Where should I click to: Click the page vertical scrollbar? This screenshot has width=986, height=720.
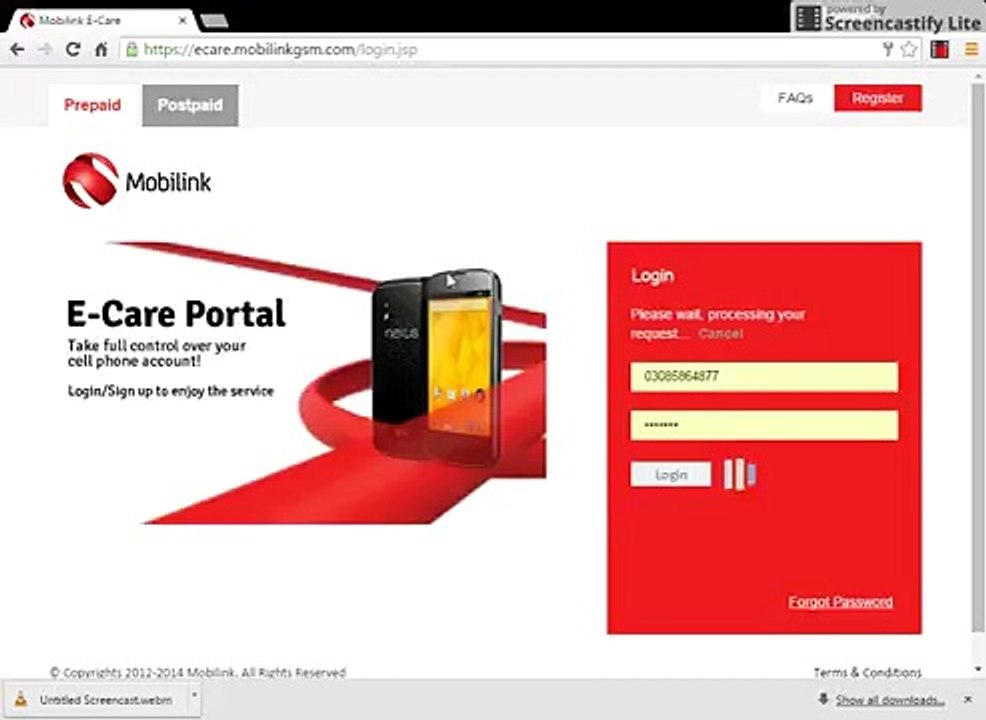pyautogui.click(x=978, y=357)
